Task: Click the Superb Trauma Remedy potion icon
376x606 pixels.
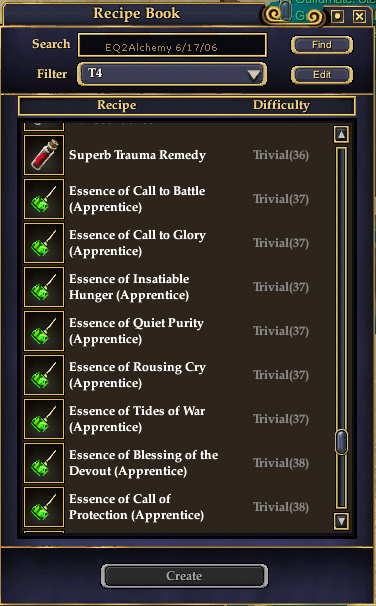Action: (x=44, y=155)
